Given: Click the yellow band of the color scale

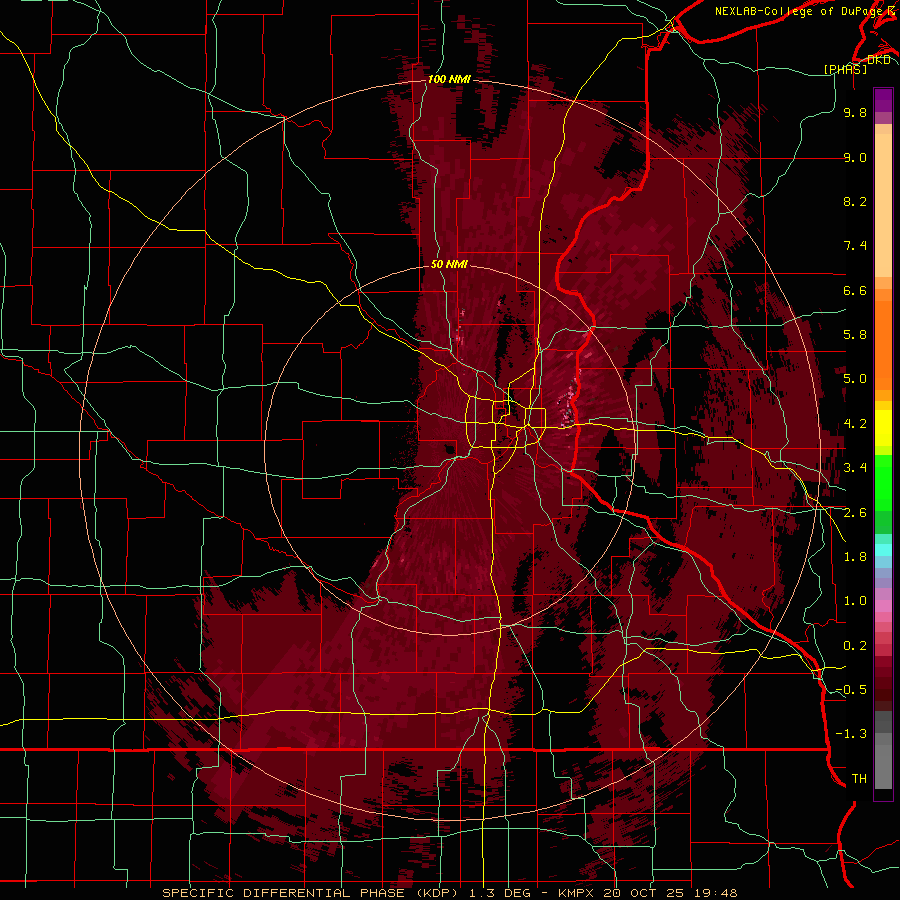Looking at the screenshot, I should 883,428.
